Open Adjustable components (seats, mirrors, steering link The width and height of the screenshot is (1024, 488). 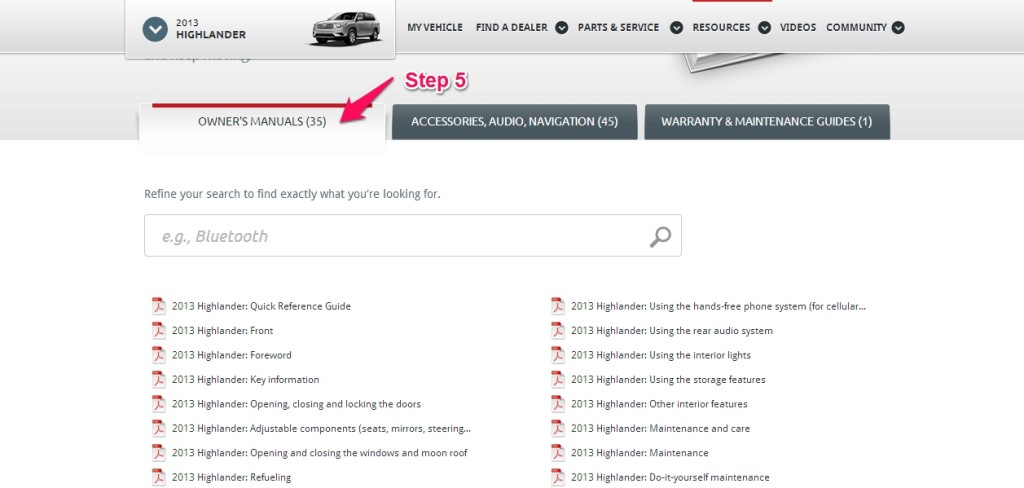click(x=321, y=429)
